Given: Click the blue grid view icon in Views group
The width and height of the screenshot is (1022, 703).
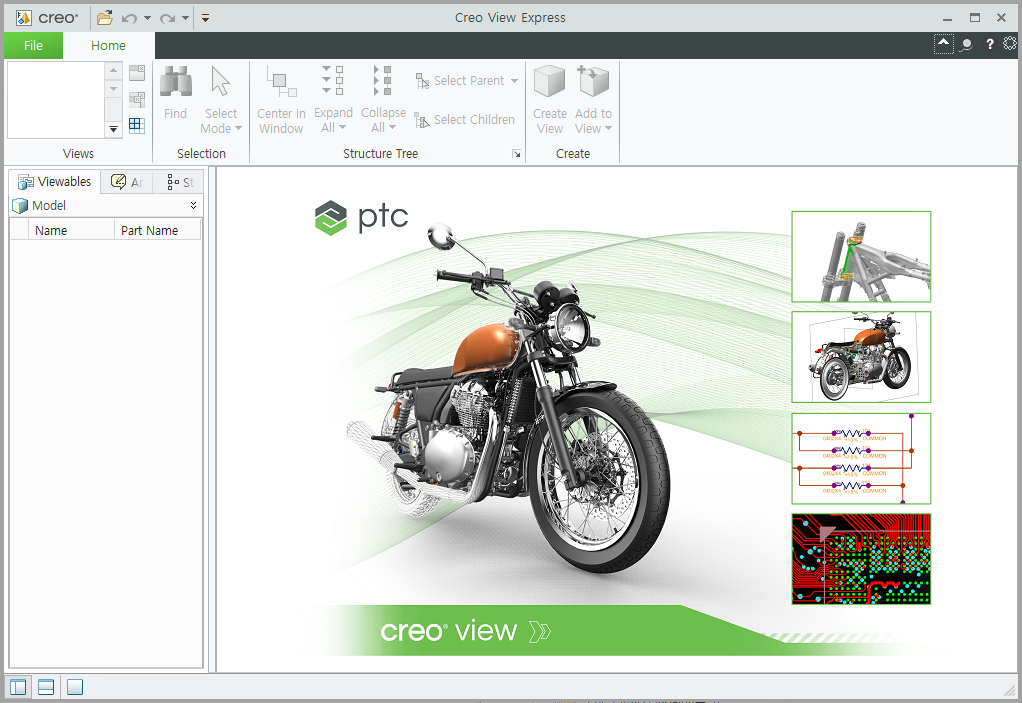Looking at the screenshot, I should pyautogui.click(x=137, y=125).
